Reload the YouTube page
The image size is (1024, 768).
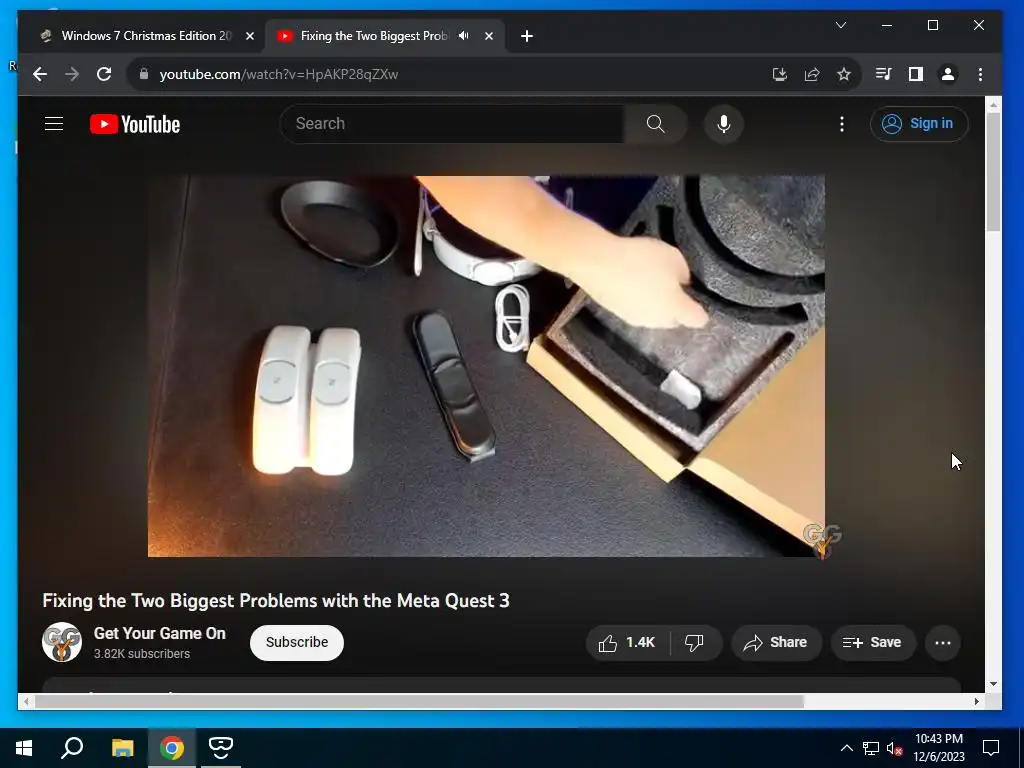(x=104, y=74)
